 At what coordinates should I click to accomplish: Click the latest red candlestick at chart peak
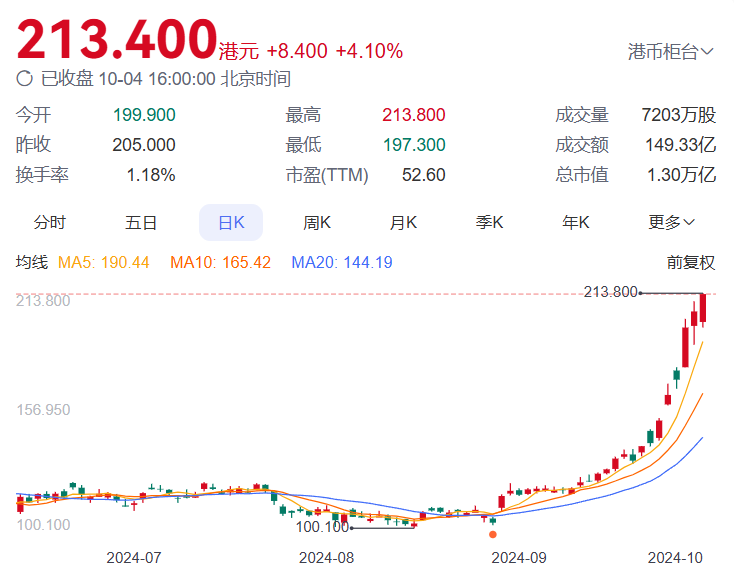point(703,308)
